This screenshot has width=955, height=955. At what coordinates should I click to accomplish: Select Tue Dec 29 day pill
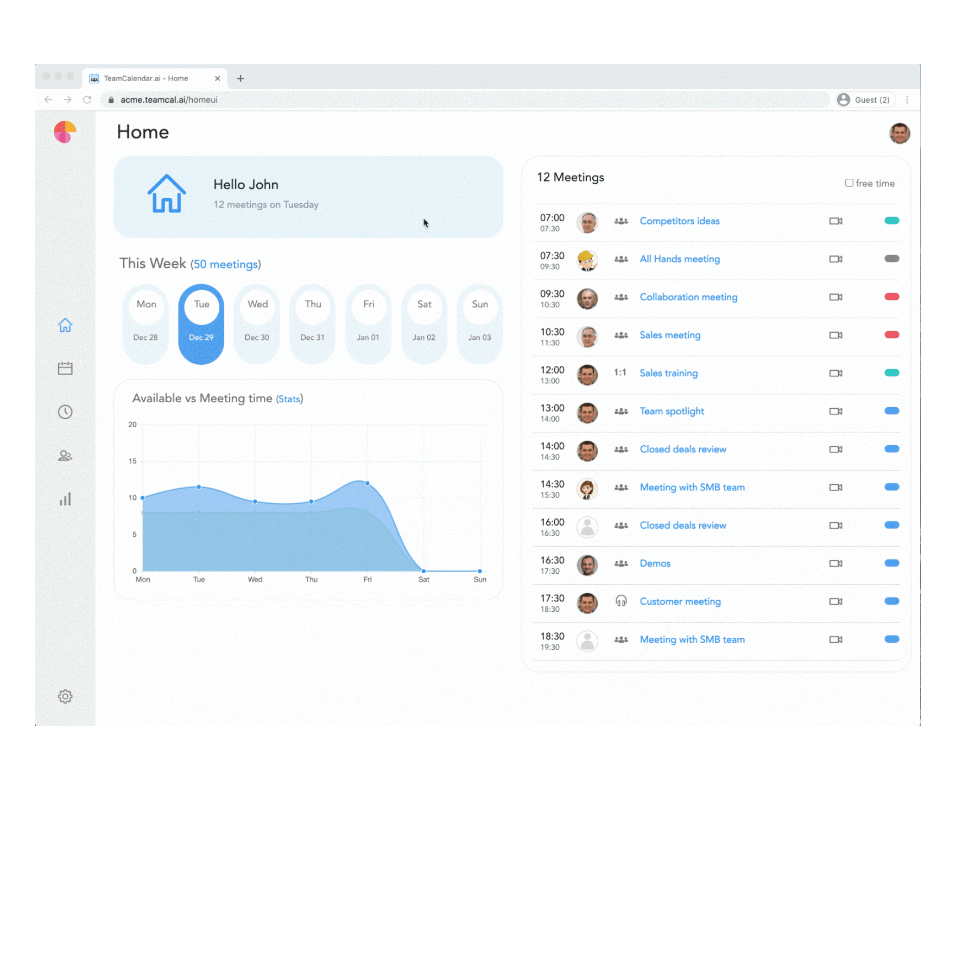(x=201, y=324)
